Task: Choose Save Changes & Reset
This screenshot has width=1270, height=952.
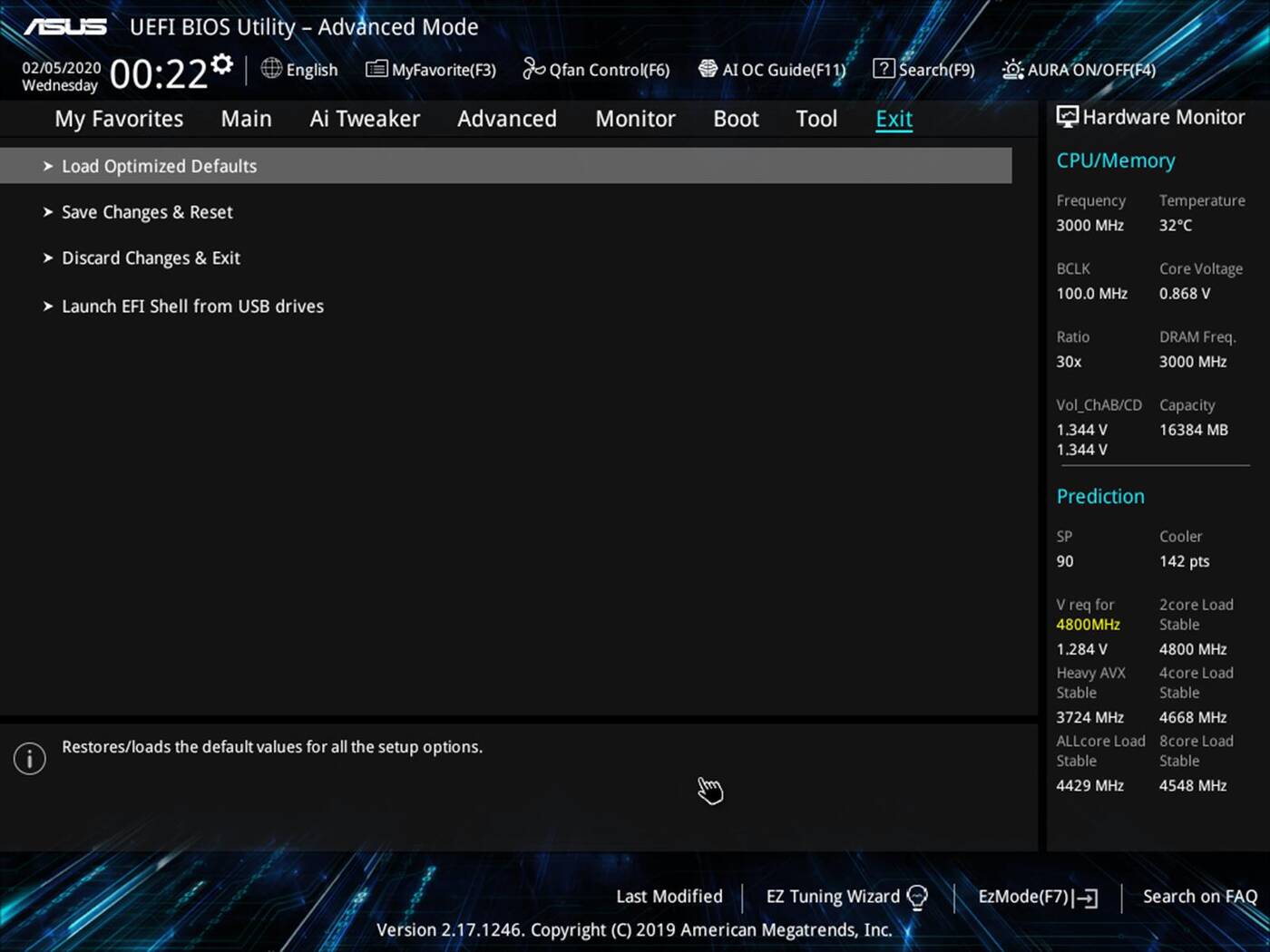Action: pyautogui.click(x=147, y=211)
